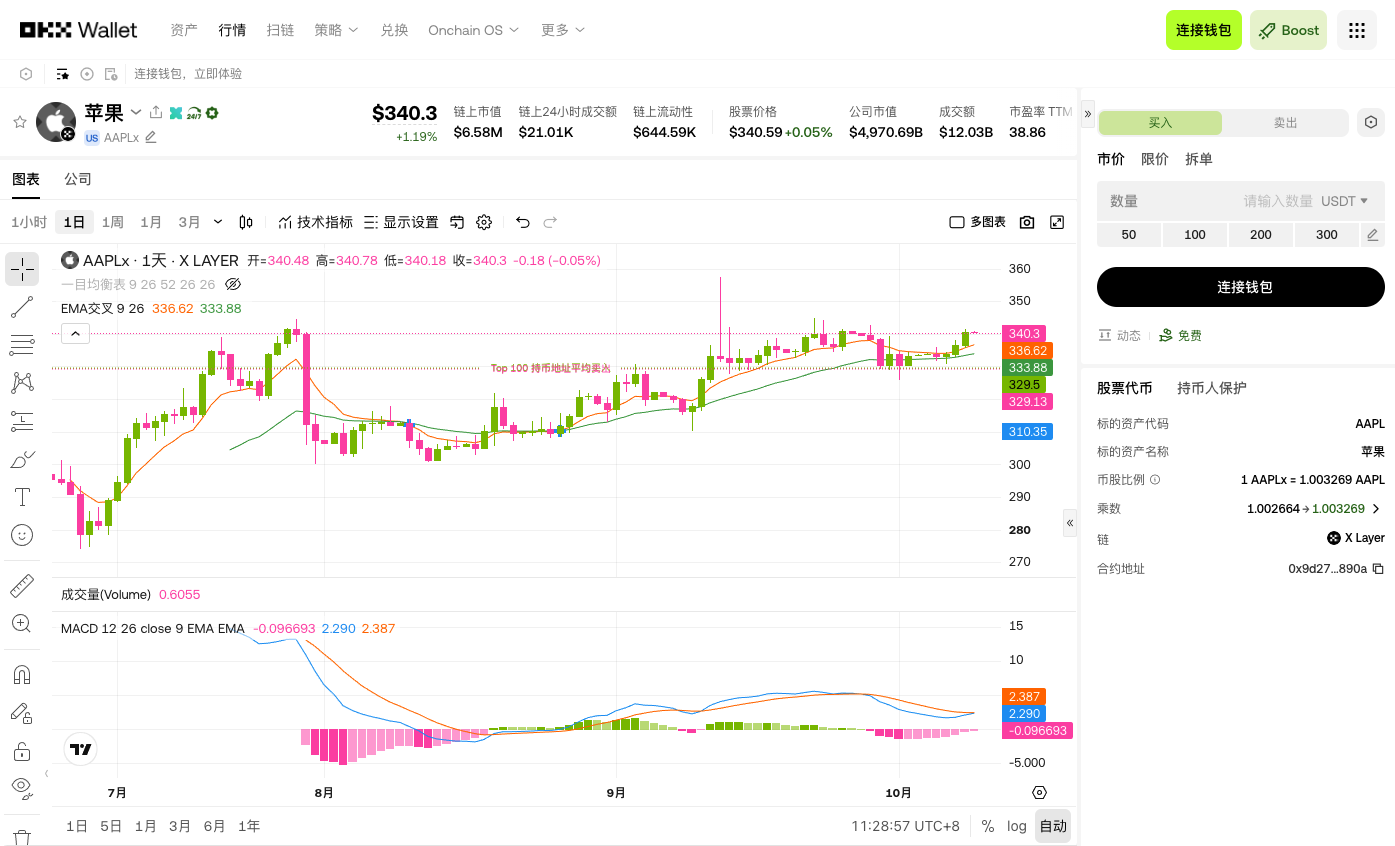Toggle lock all drawings padlock
This screenshot has width=1395, height=846.
pos(22,751)
